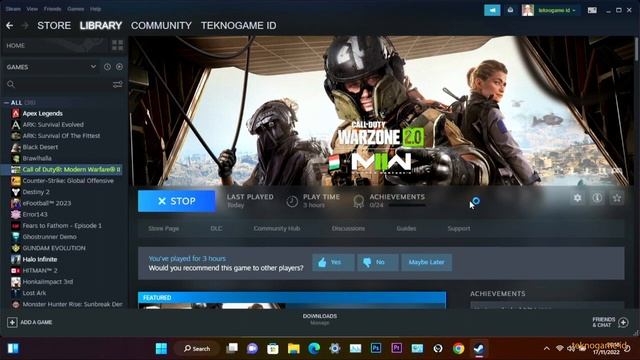Open the View menu
This screenshot has height=360, width=640.
click(32, 9)
